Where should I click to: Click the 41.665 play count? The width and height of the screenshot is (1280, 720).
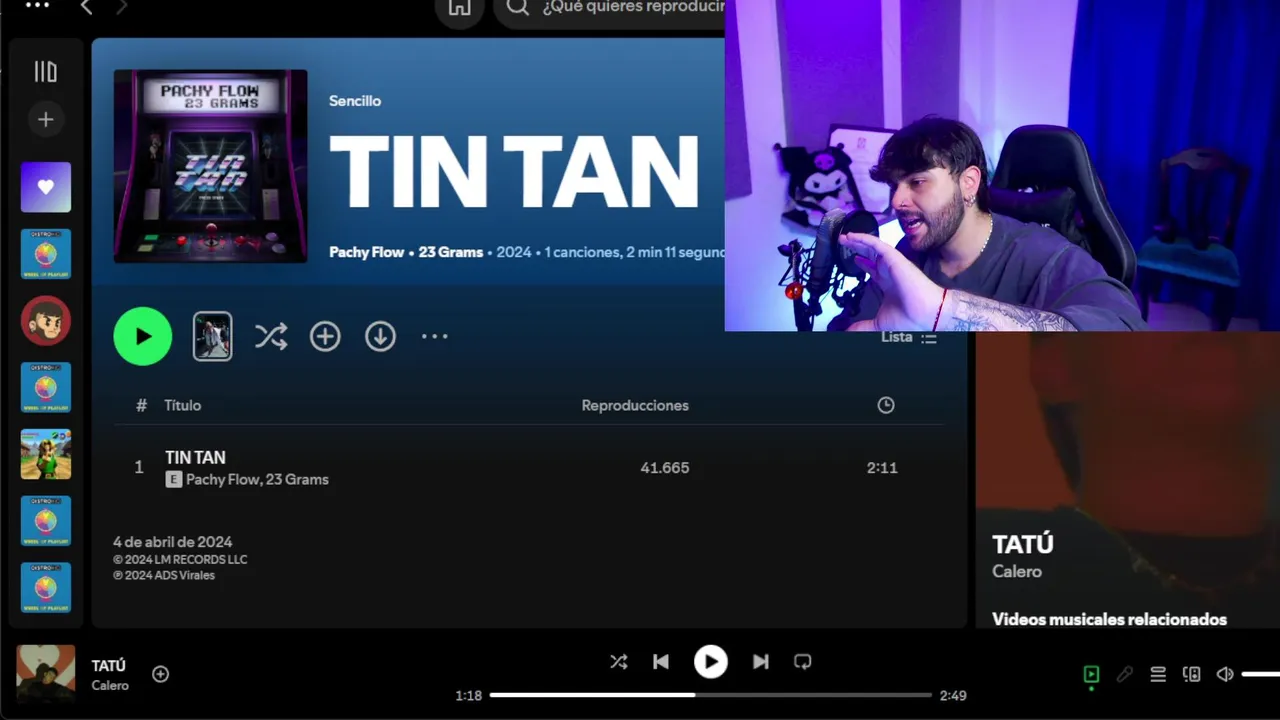[x=665, y=467]
